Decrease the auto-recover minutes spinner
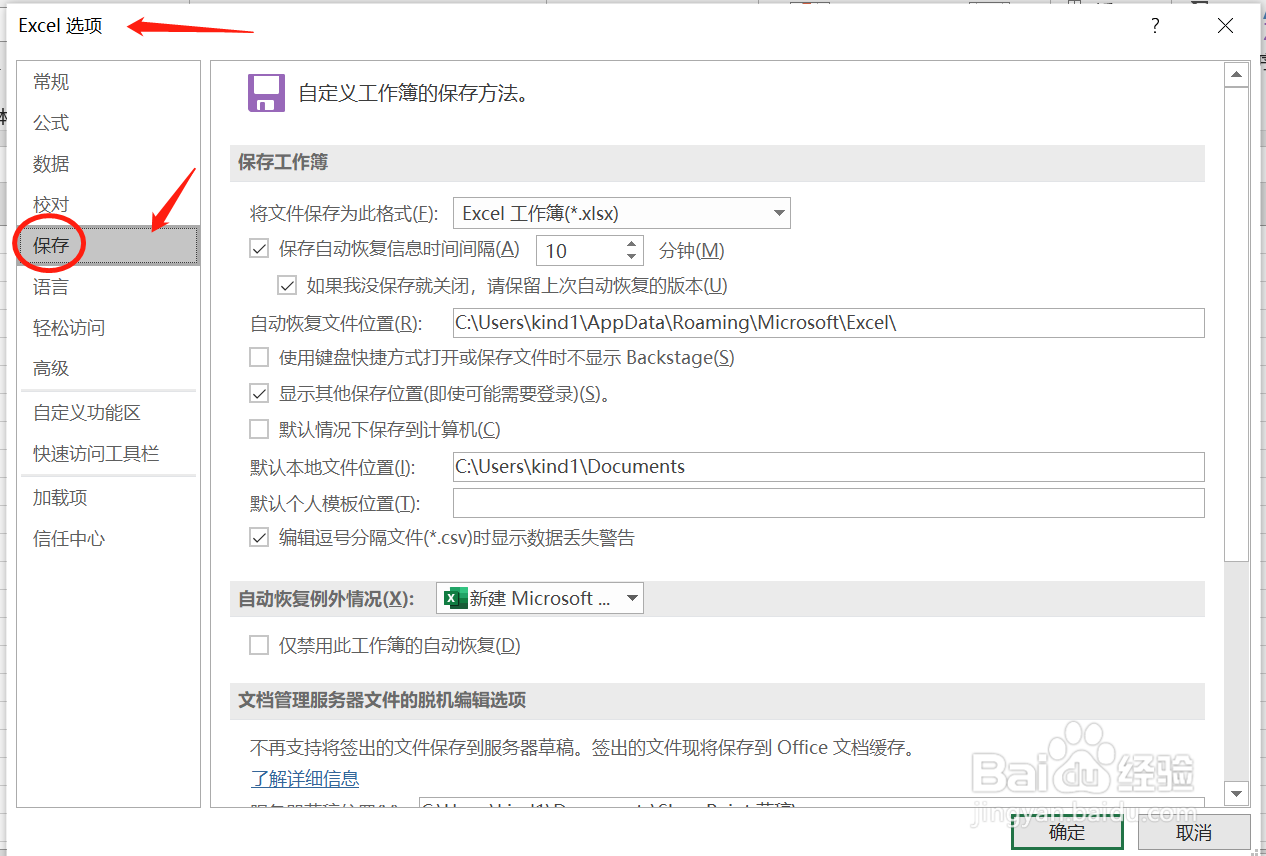 tap(631, 257)
